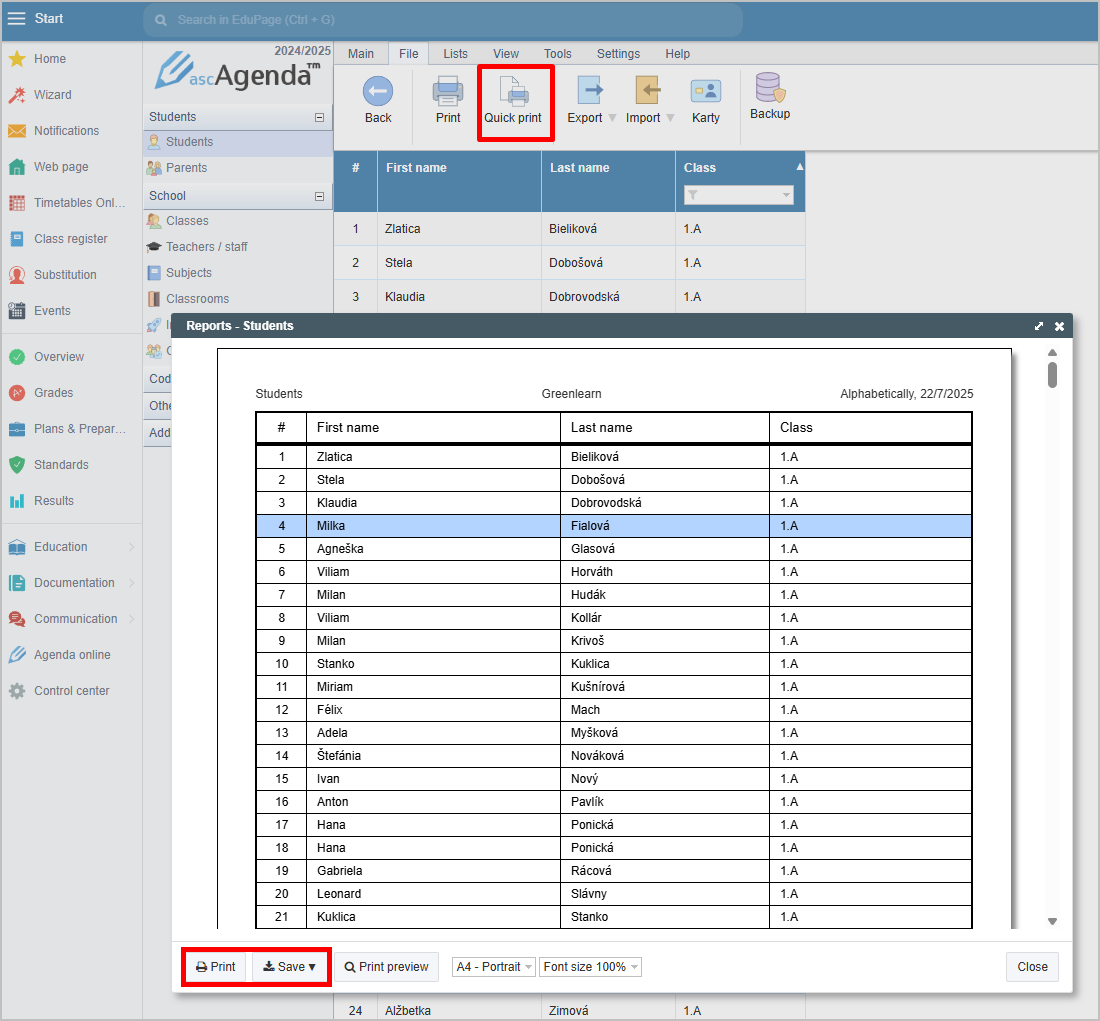Click Print button in Reports dialog

(216, 966)
